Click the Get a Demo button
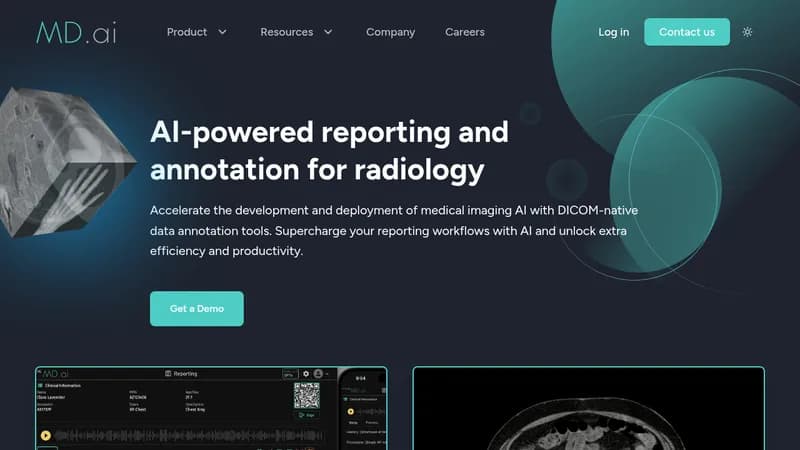Image resolution: width=800 pixels, height=450 pixels. (197, 309)
